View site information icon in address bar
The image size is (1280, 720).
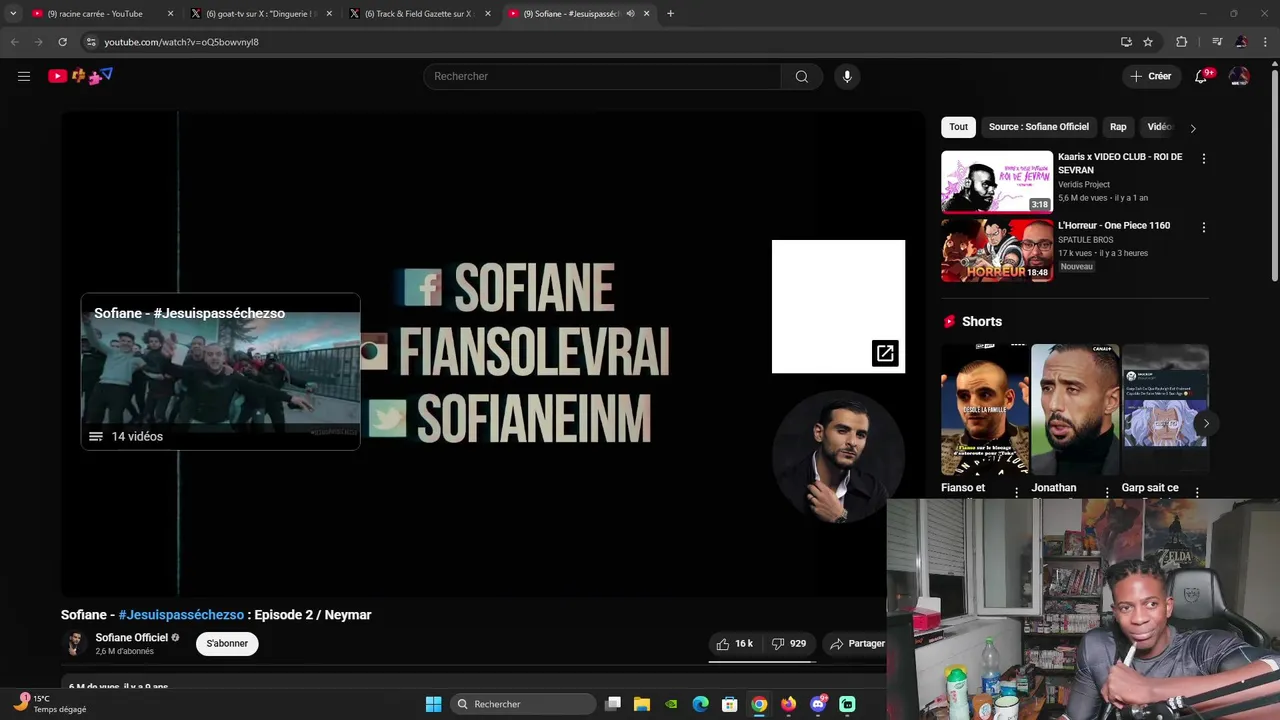tap(91, 42)
